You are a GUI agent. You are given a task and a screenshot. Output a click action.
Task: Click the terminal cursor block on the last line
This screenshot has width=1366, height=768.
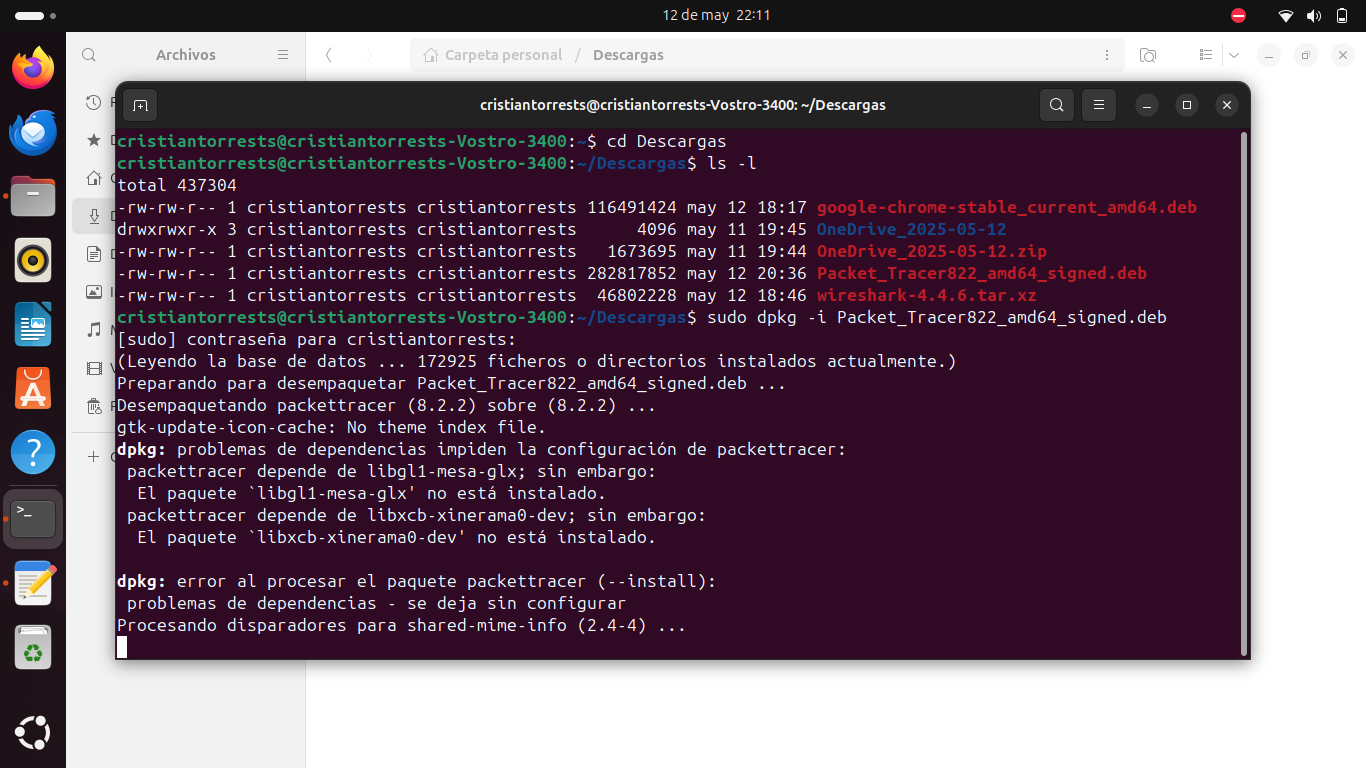click(x=122, y=647)
